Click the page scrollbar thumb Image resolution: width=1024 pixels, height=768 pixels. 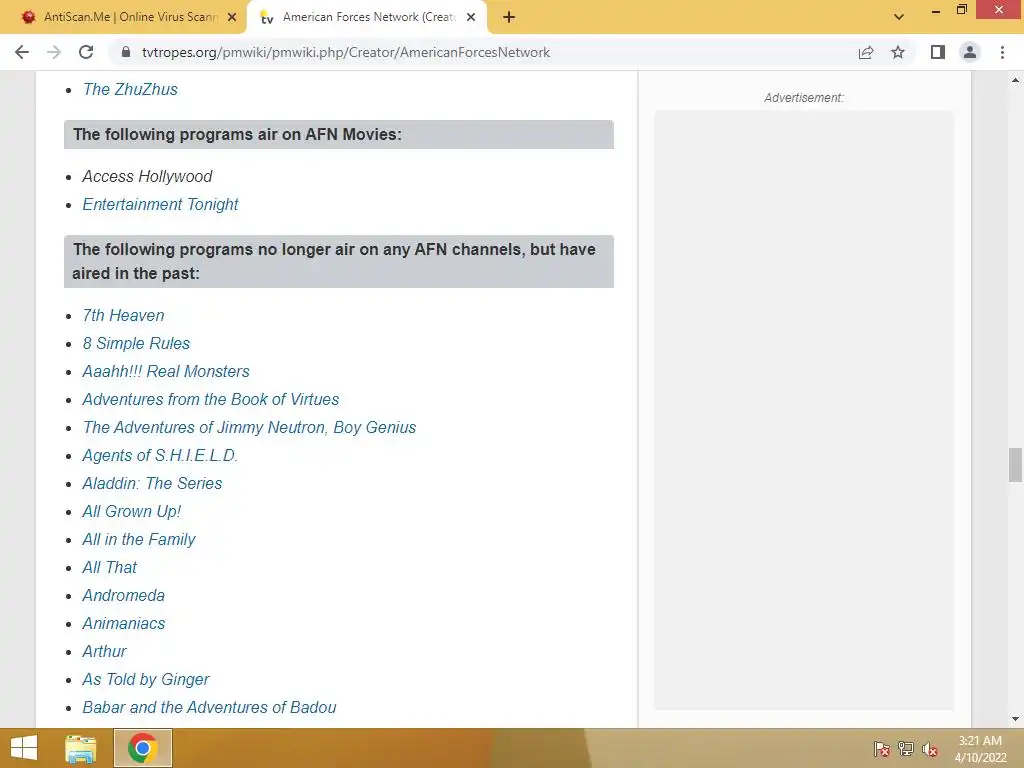1015,465
